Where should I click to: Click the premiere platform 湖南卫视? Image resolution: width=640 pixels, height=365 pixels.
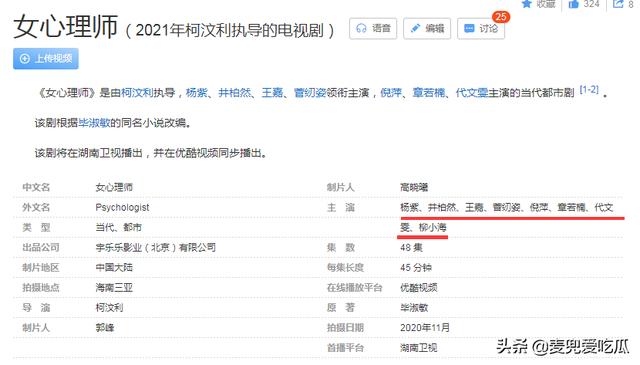tap(418, 347)
